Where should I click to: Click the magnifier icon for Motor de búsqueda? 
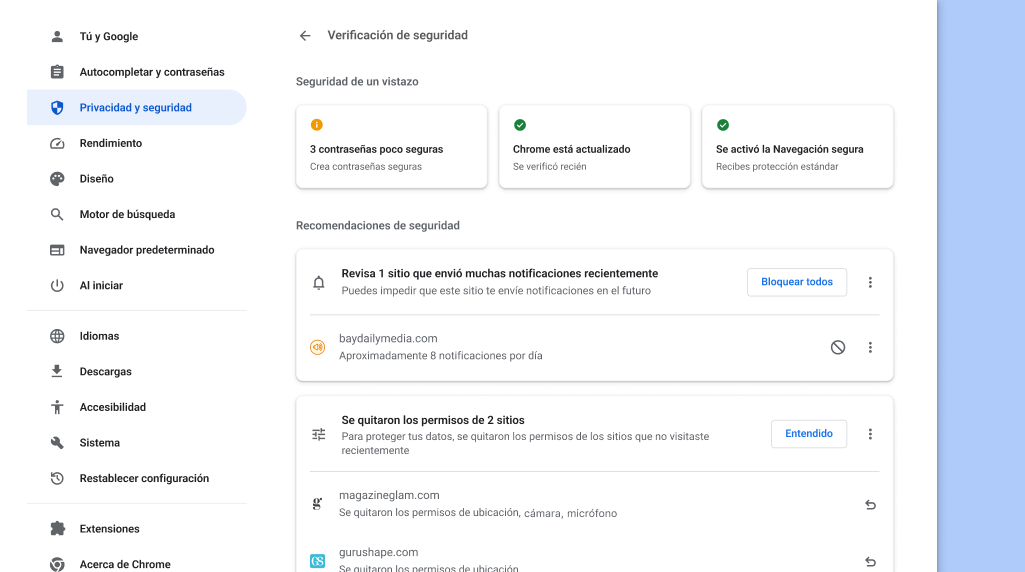coord(58,214)
